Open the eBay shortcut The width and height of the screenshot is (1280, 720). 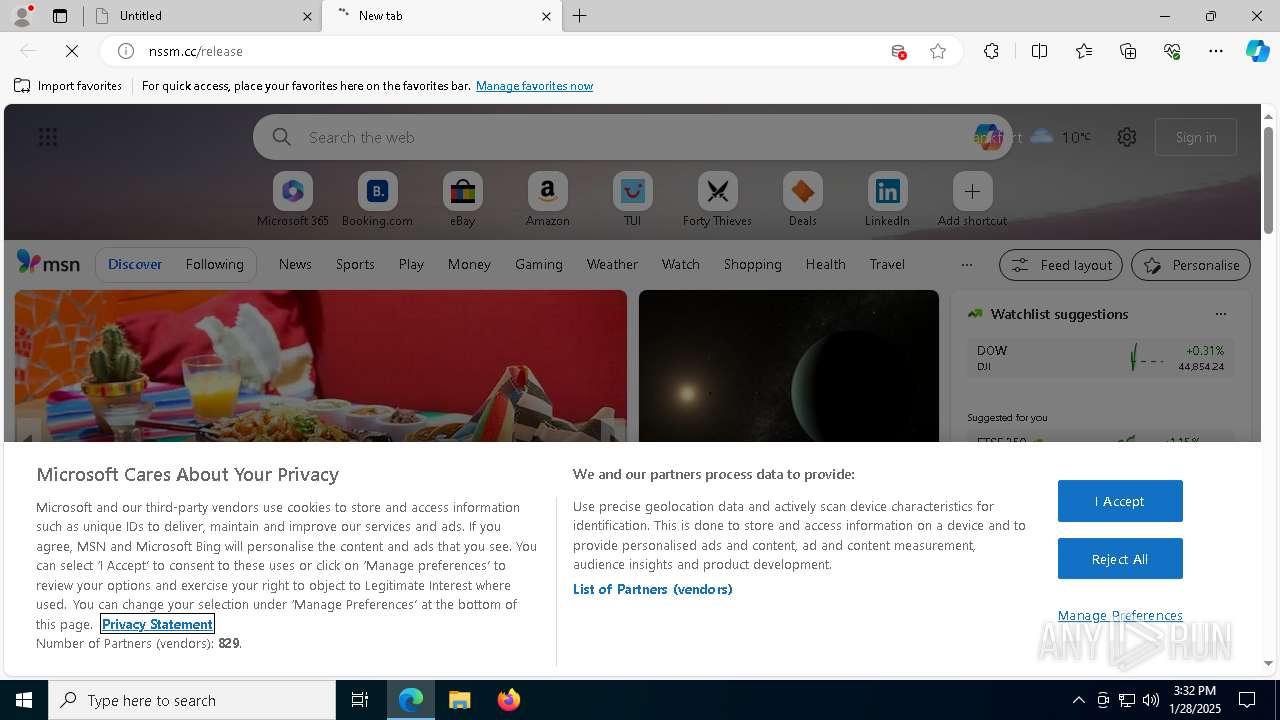462,200
